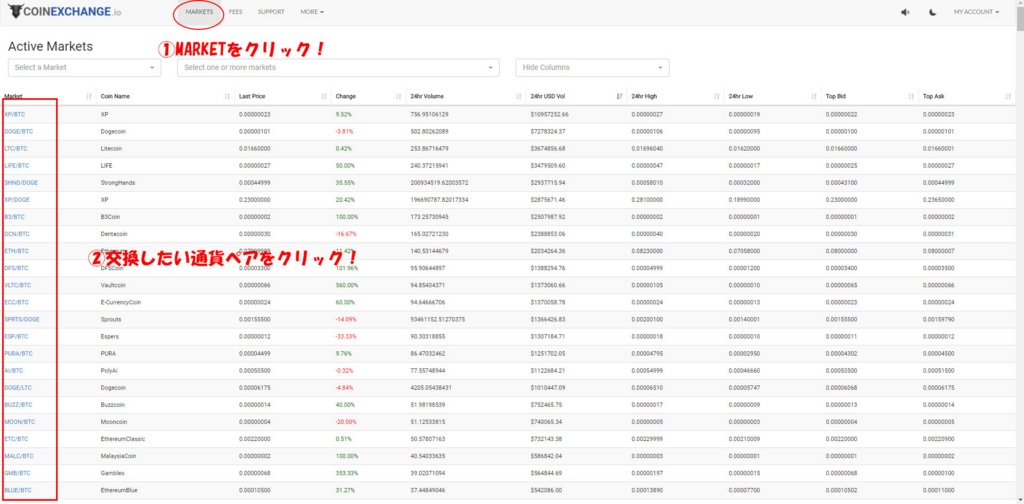Viewport: 1024px width, 504px height.
Task: Open the BUZZ/BTC market link
Action: (18, 405)
